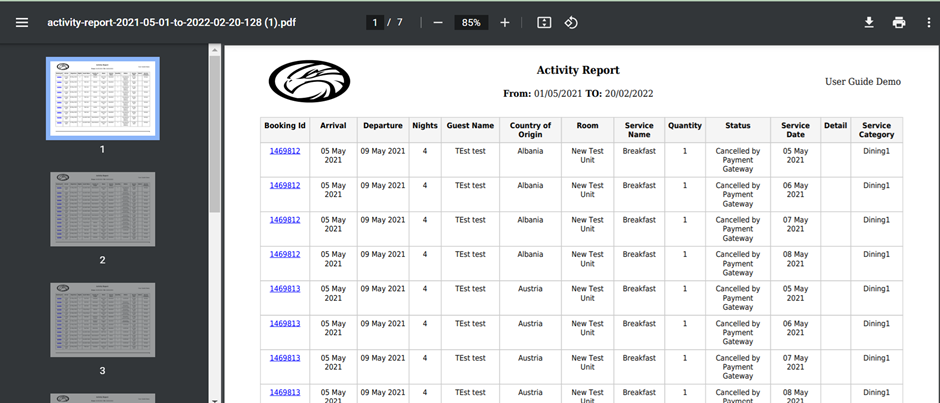The width and height of the screenshot is (940, 403).
Task: Open booking 1469812 link for 06 May service
Action: (x=285, y=185)
